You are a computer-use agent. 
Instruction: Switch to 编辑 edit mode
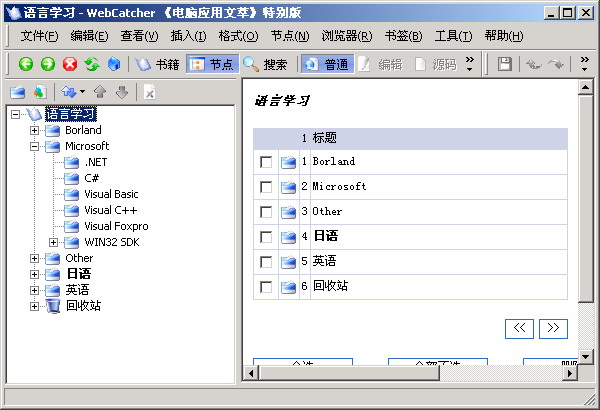tap(380, 64)
